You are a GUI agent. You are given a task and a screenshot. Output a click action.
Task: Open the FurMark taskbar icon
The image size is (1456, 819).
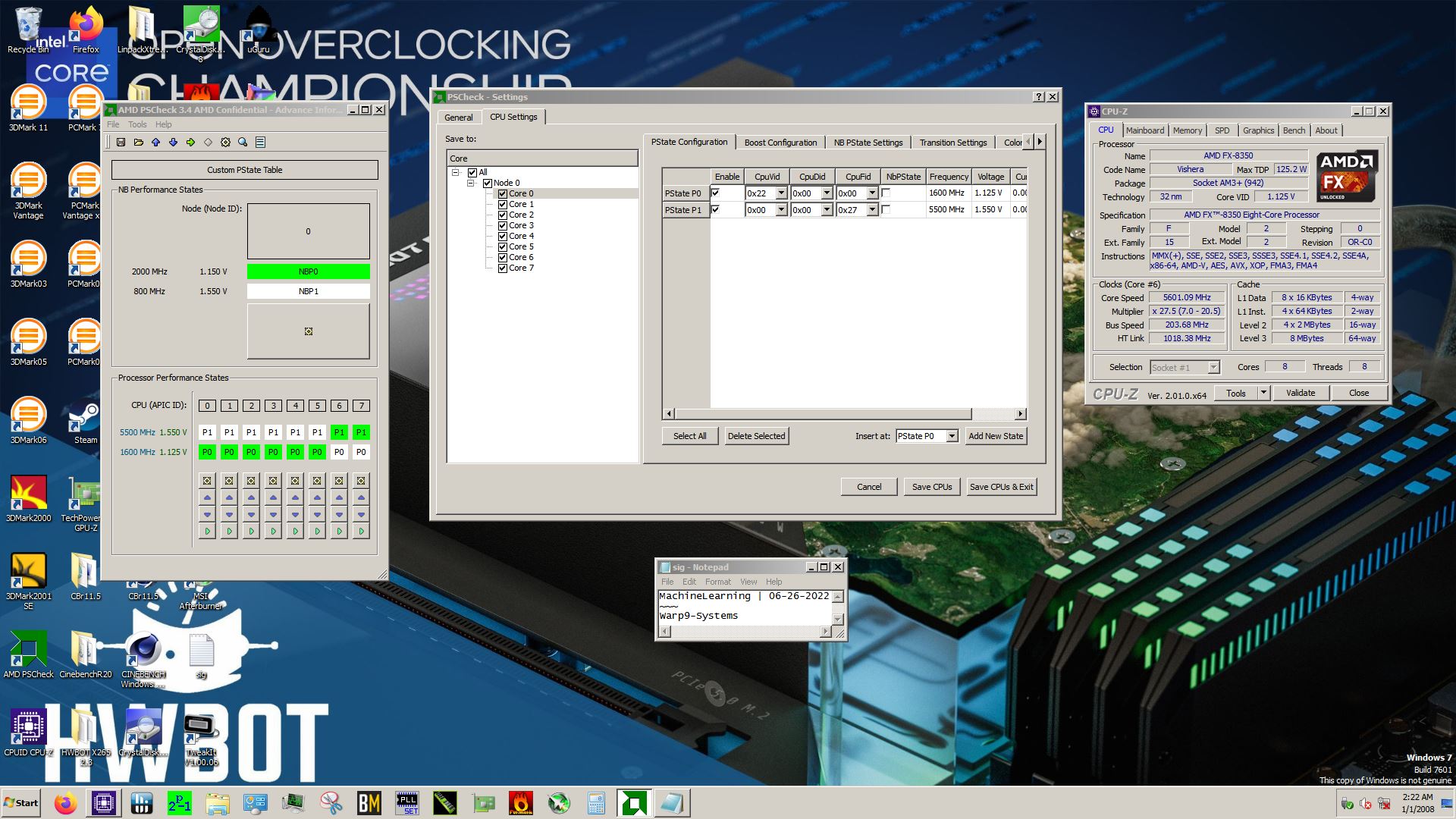coord(521,803)
